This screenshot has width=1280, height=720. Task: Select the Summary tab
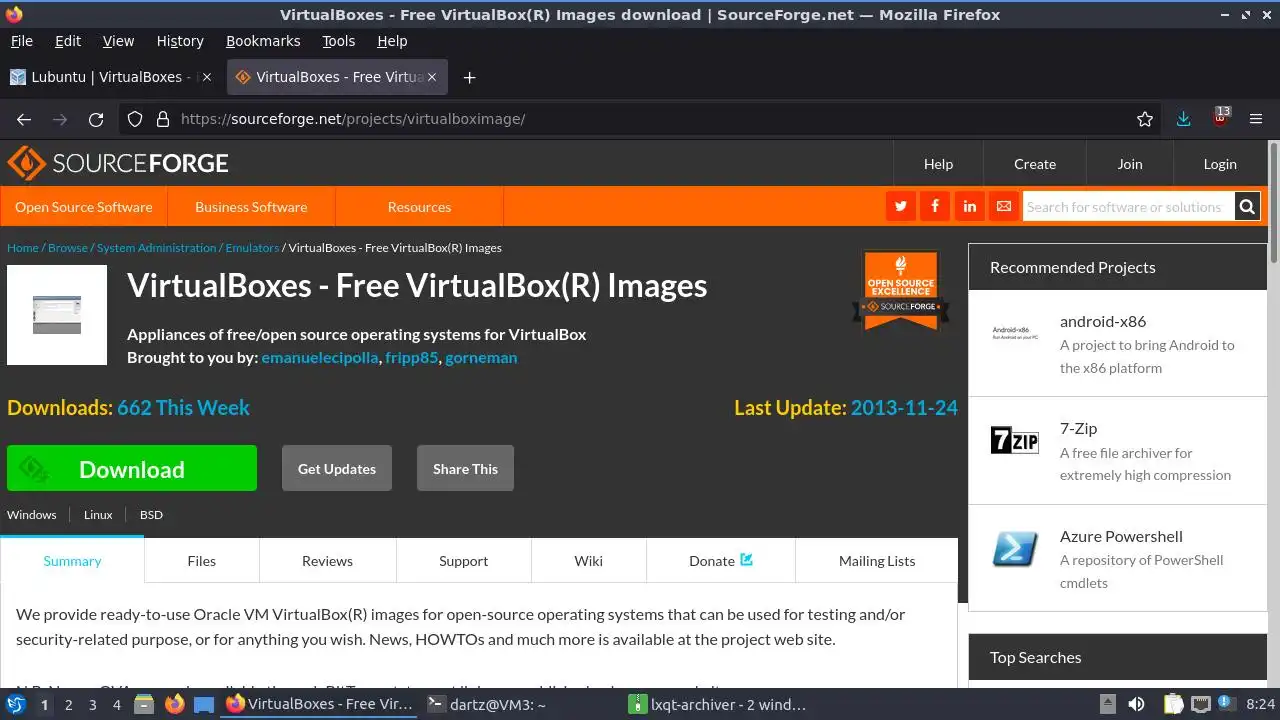click(x=72, y=561)
